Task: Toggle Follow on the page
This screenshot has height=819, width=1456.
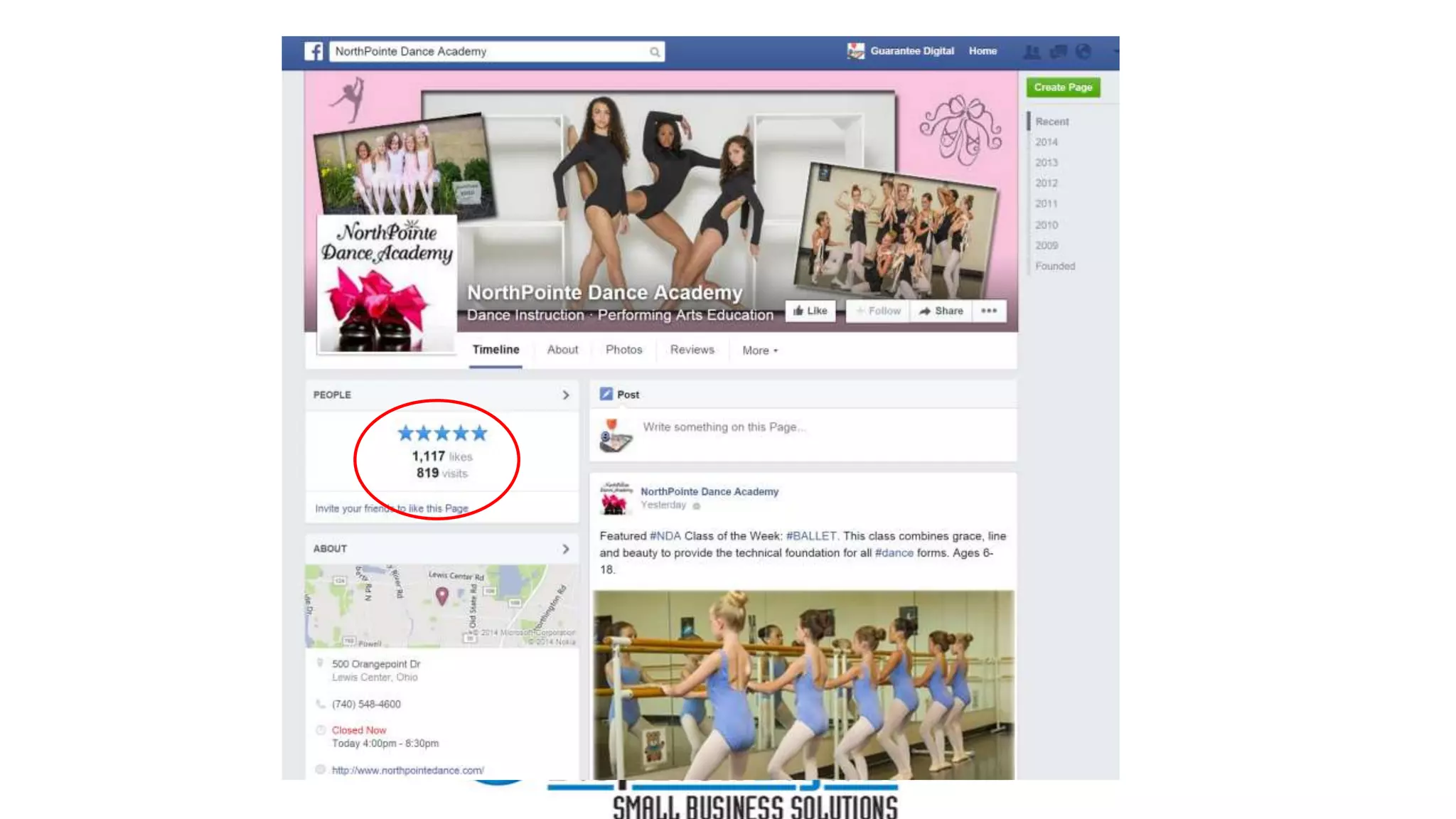Action: [x=878, y=311]
